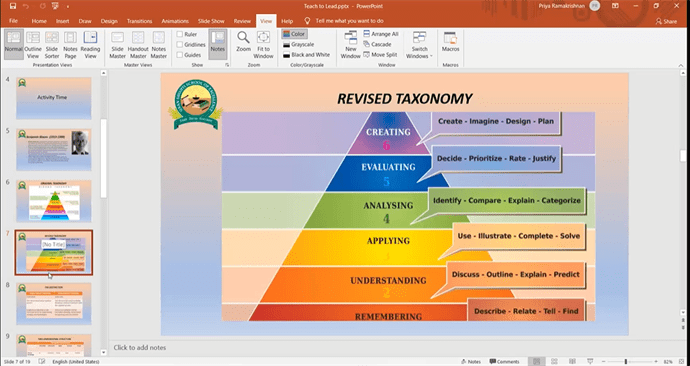
Task: Open Outline View from the ribbon
Action: [33, 44]
